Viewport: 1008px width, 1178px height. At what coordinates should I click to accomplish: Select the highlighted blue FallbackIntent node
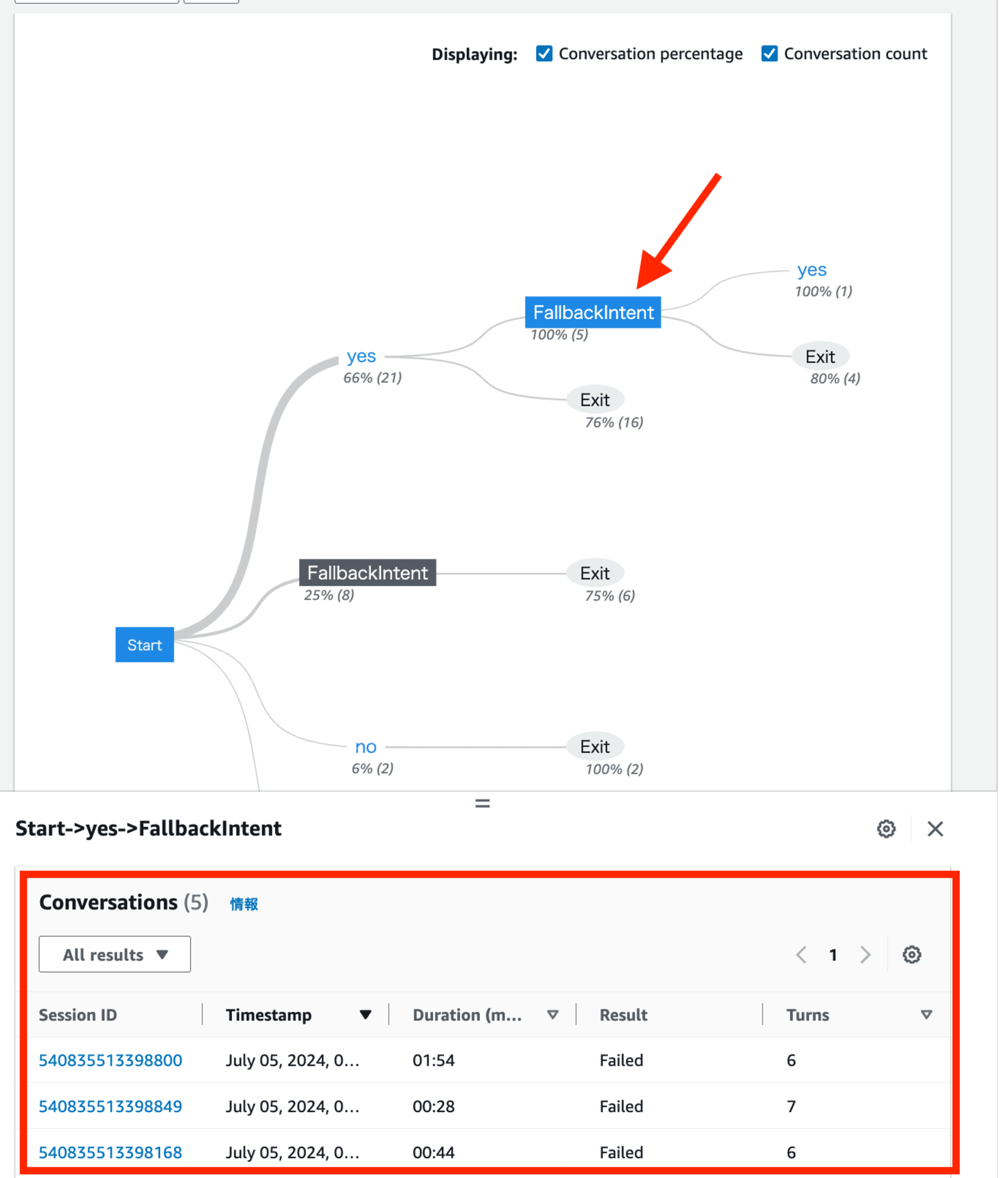593,312
